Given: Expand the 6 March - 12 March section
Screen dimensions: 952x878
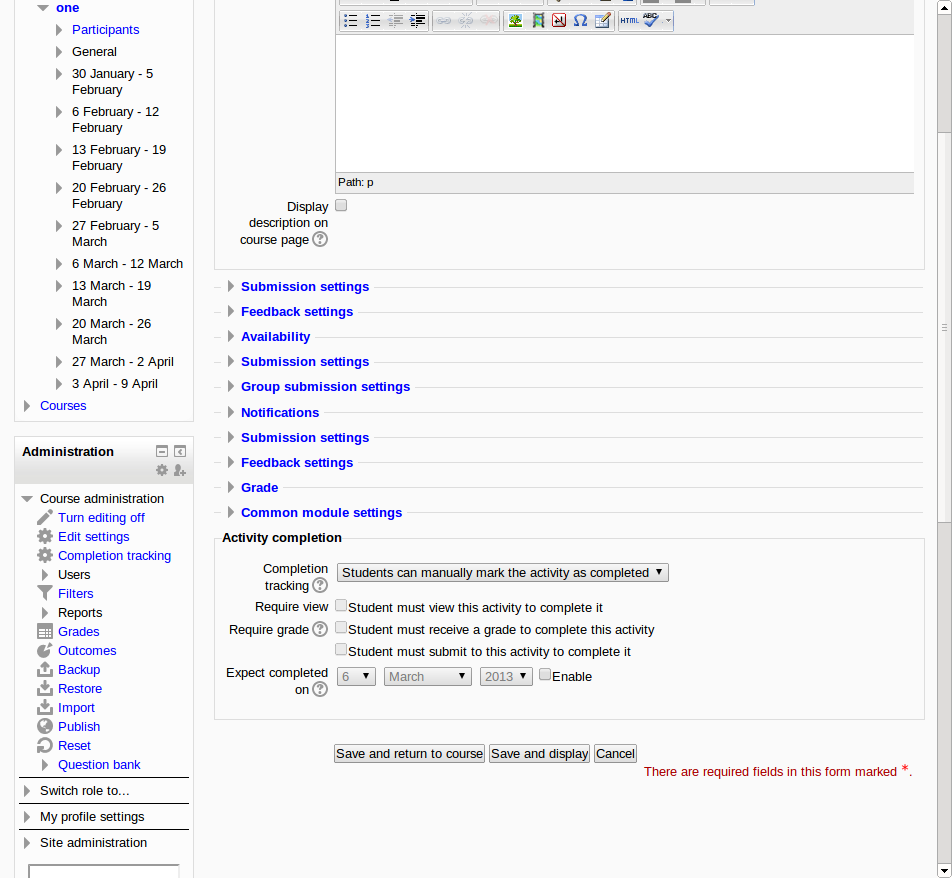Looking at the screenshot, I should tap(59, 264).
